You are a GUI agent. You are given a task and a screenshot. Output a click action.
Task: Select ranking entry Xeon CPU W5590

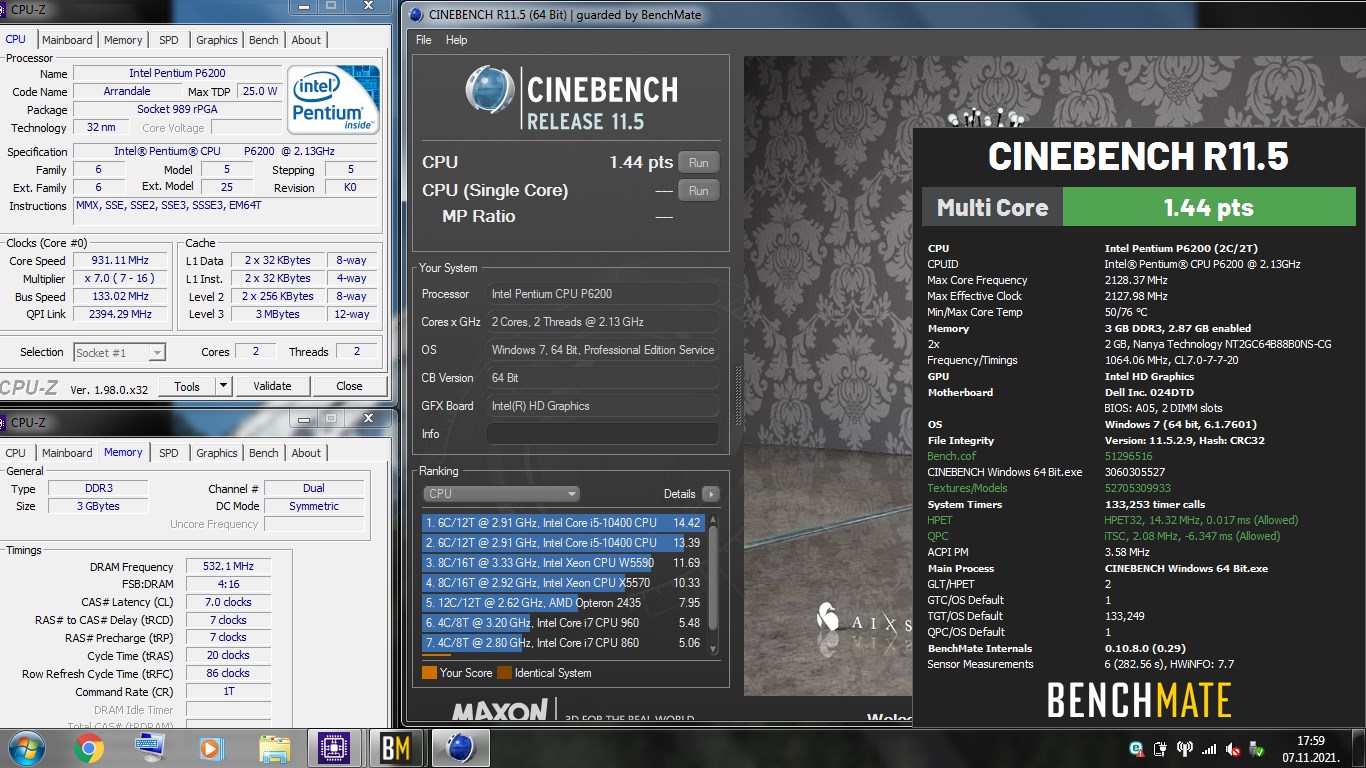564,562
